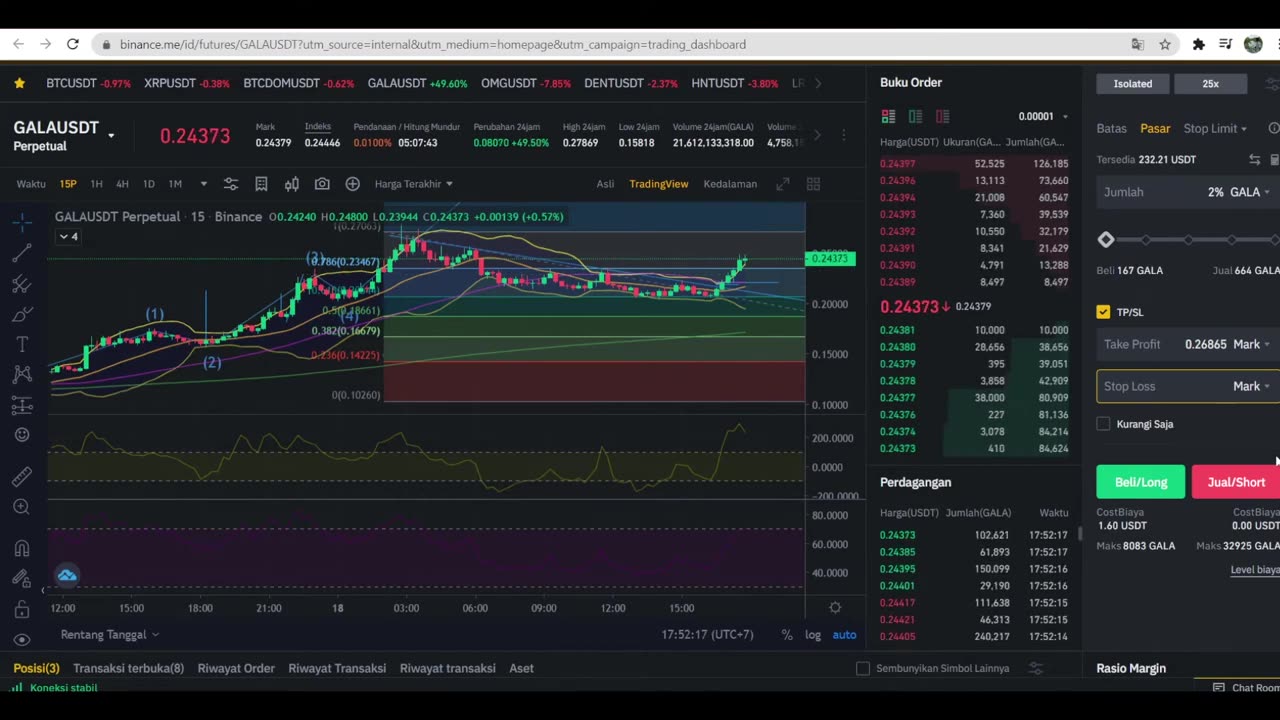Open chart time axis settings gear
The image size is (1280, 720).
tap(835, 608)
